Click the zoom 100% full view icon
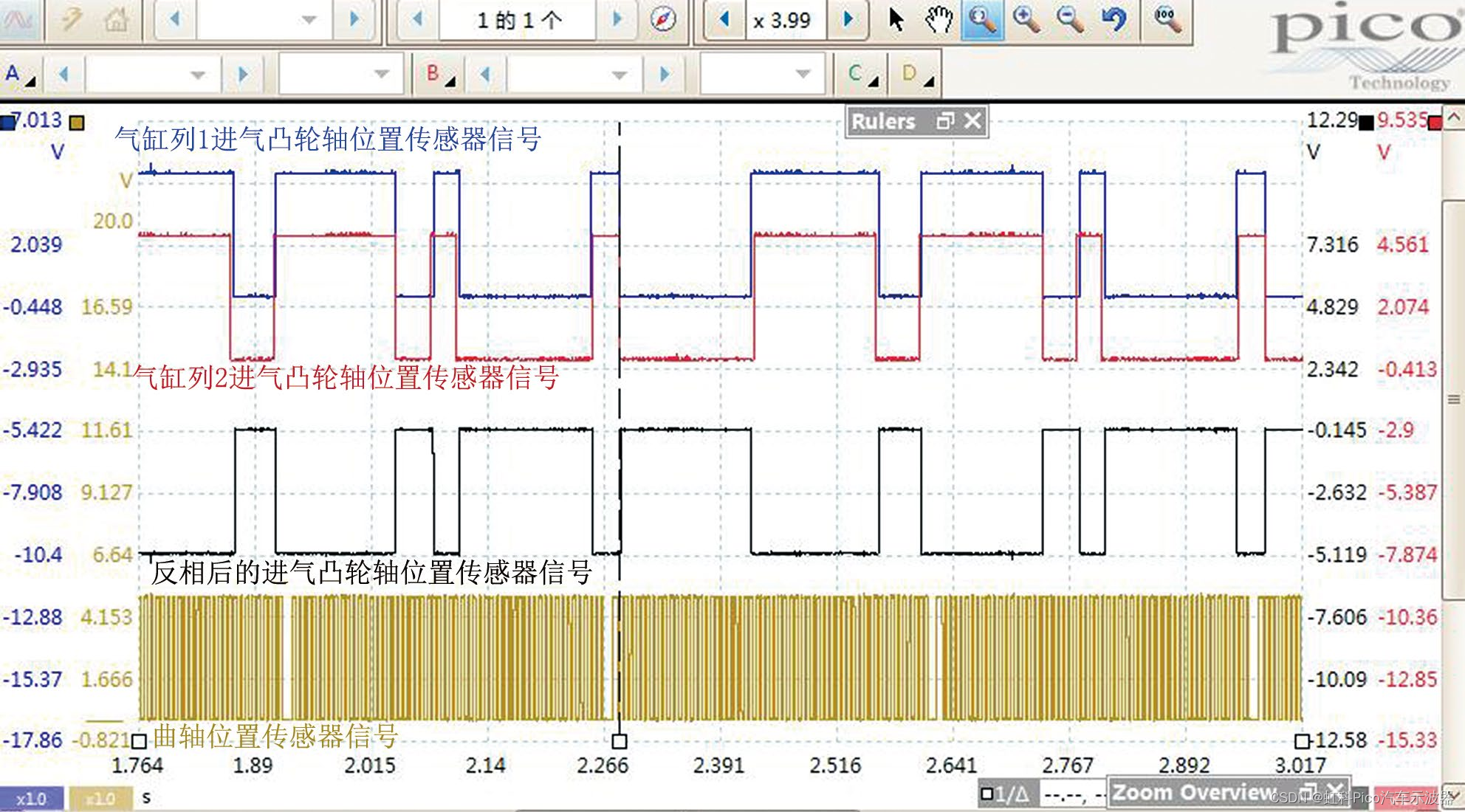The width and height of the screenshot is (1465, 812). point(1167,20)
